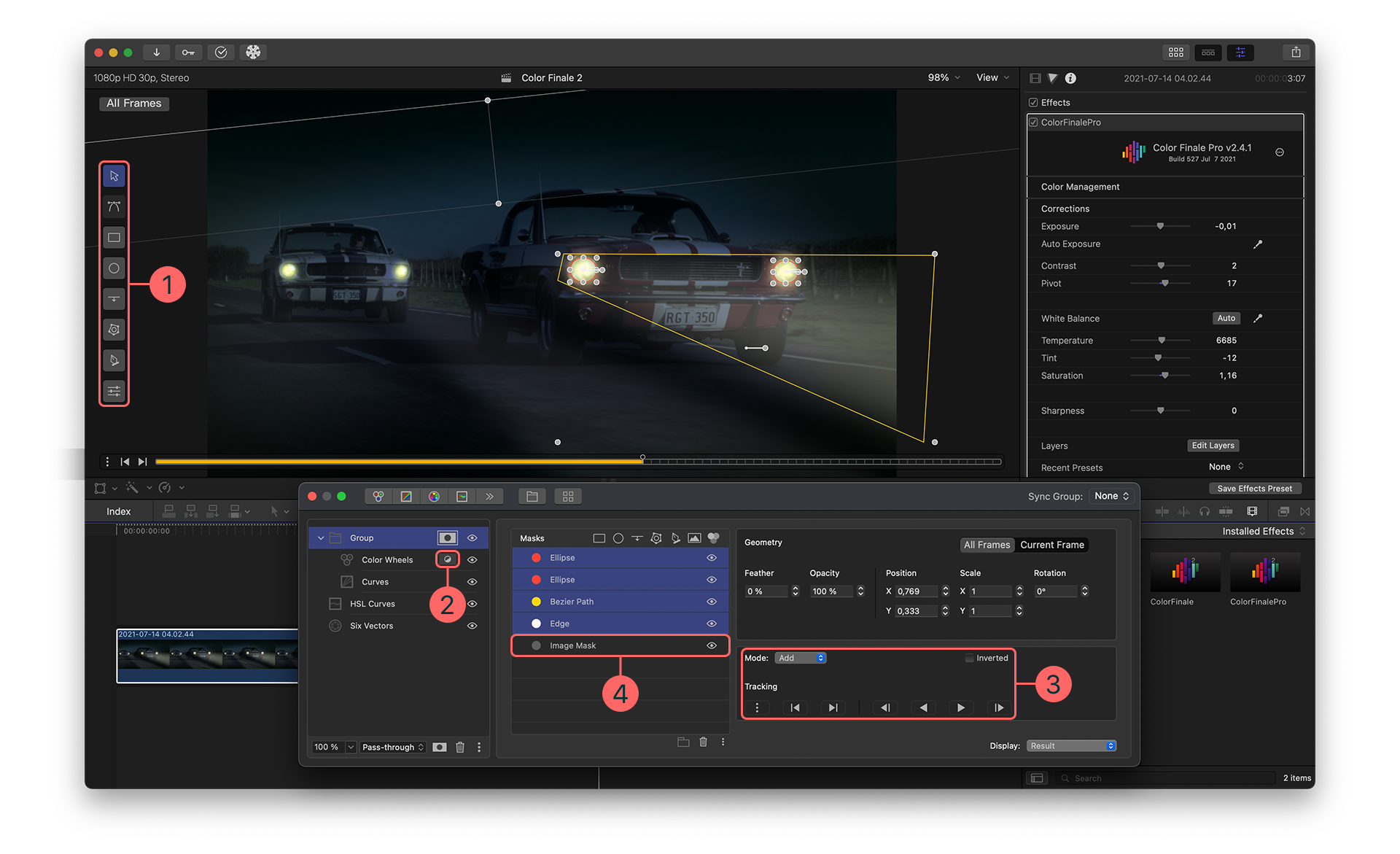Pick the polygon mask tool in viewer toolbar
This screenshot has width=1400, height=854.
coord(114,330)
